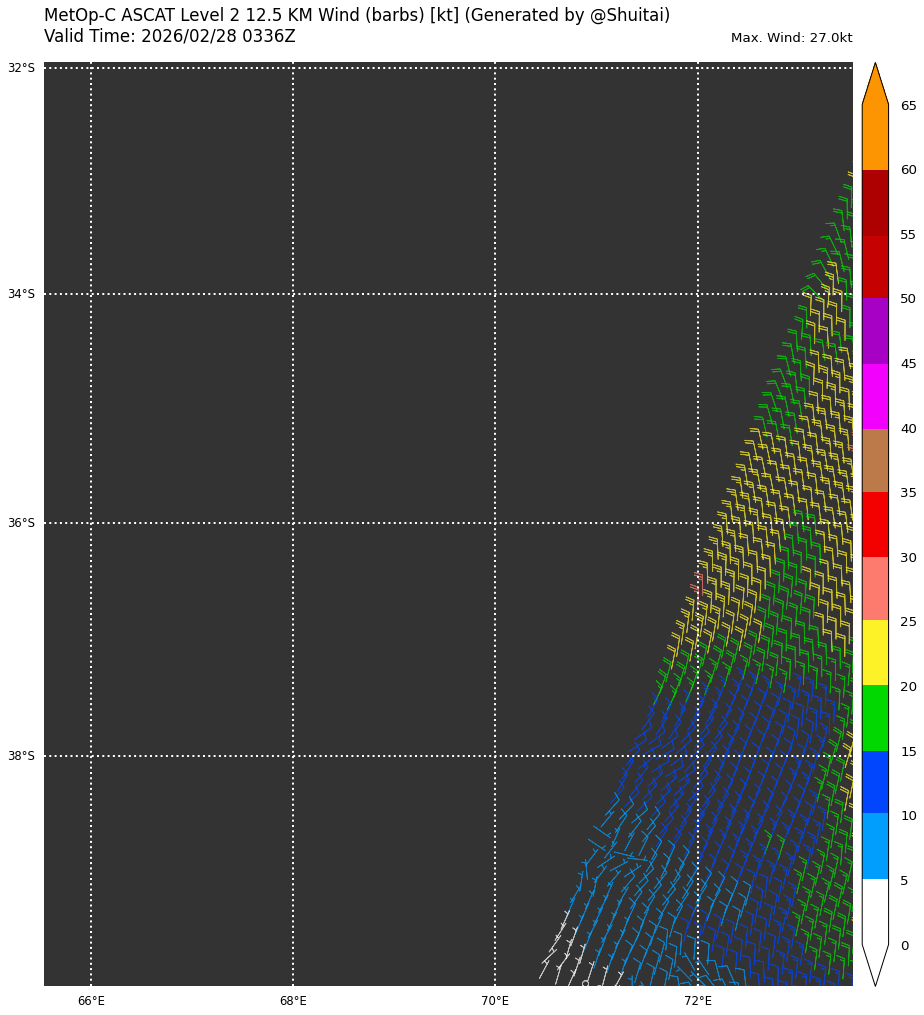Pick the brown 35-40 kt color band
Viewport: 924px width, 1015px height.
pos(875,460)
